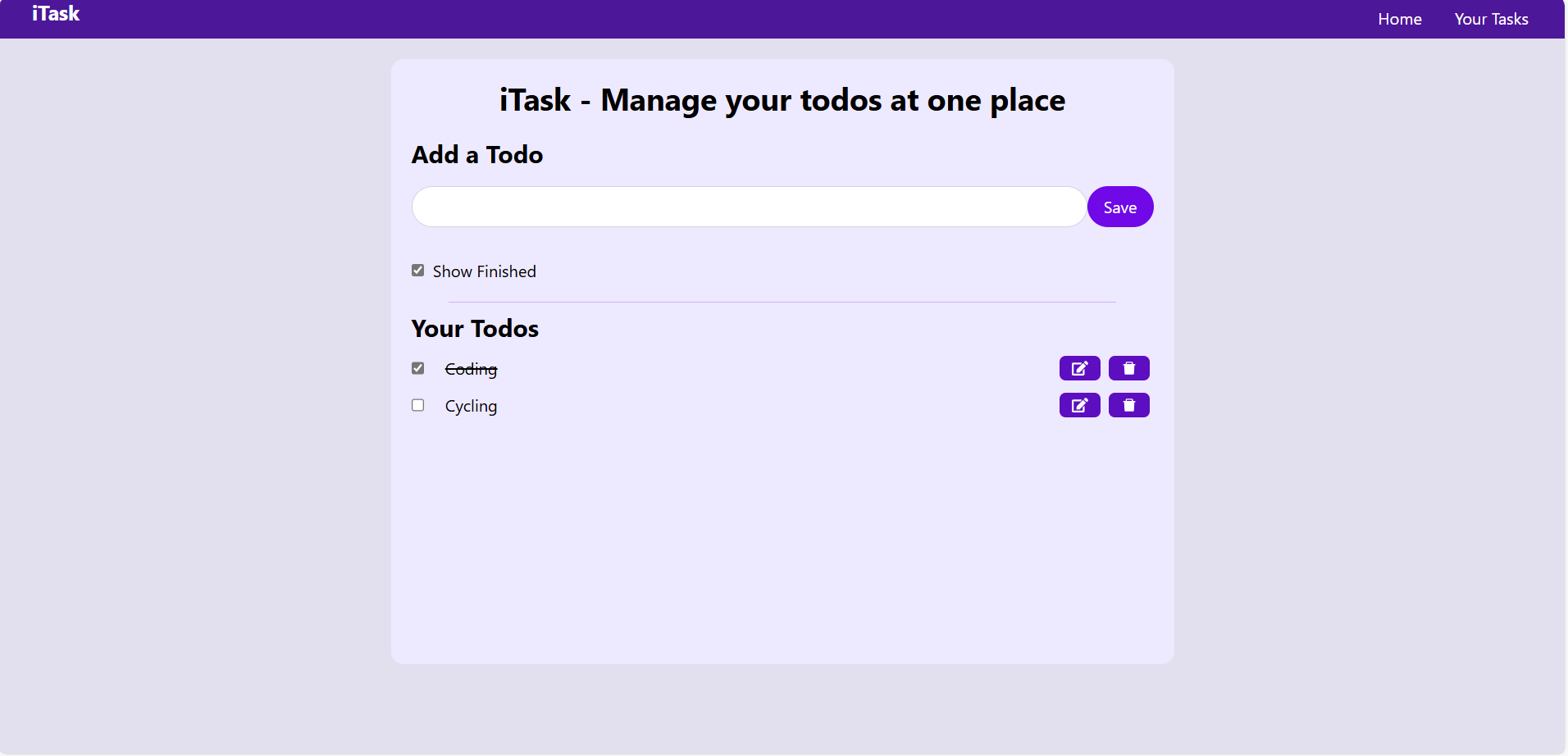
Task: Mark the Cycling todo as done
Action: tap(418, 405)
